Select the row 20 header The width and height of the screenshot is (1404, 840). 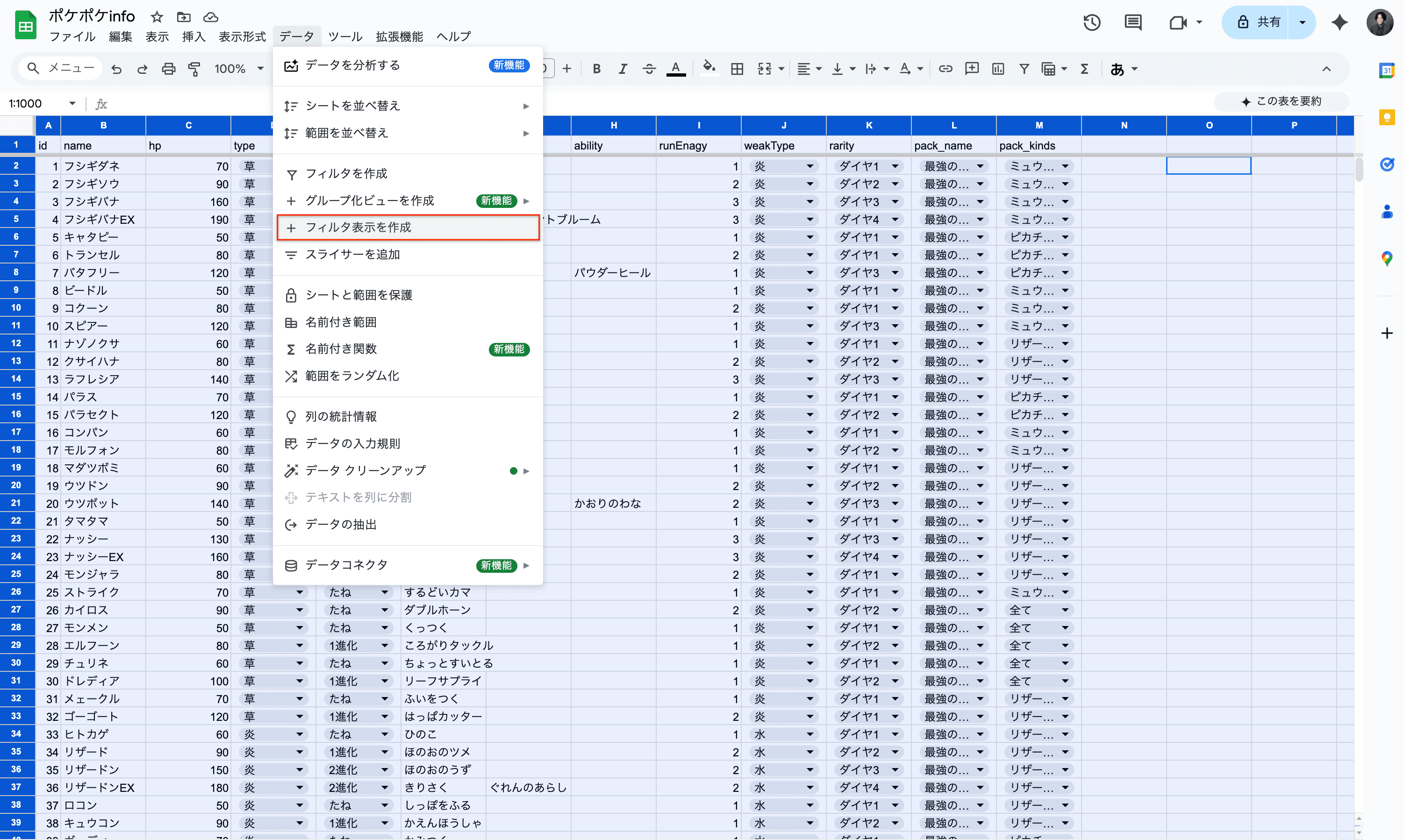coord(16,485)
